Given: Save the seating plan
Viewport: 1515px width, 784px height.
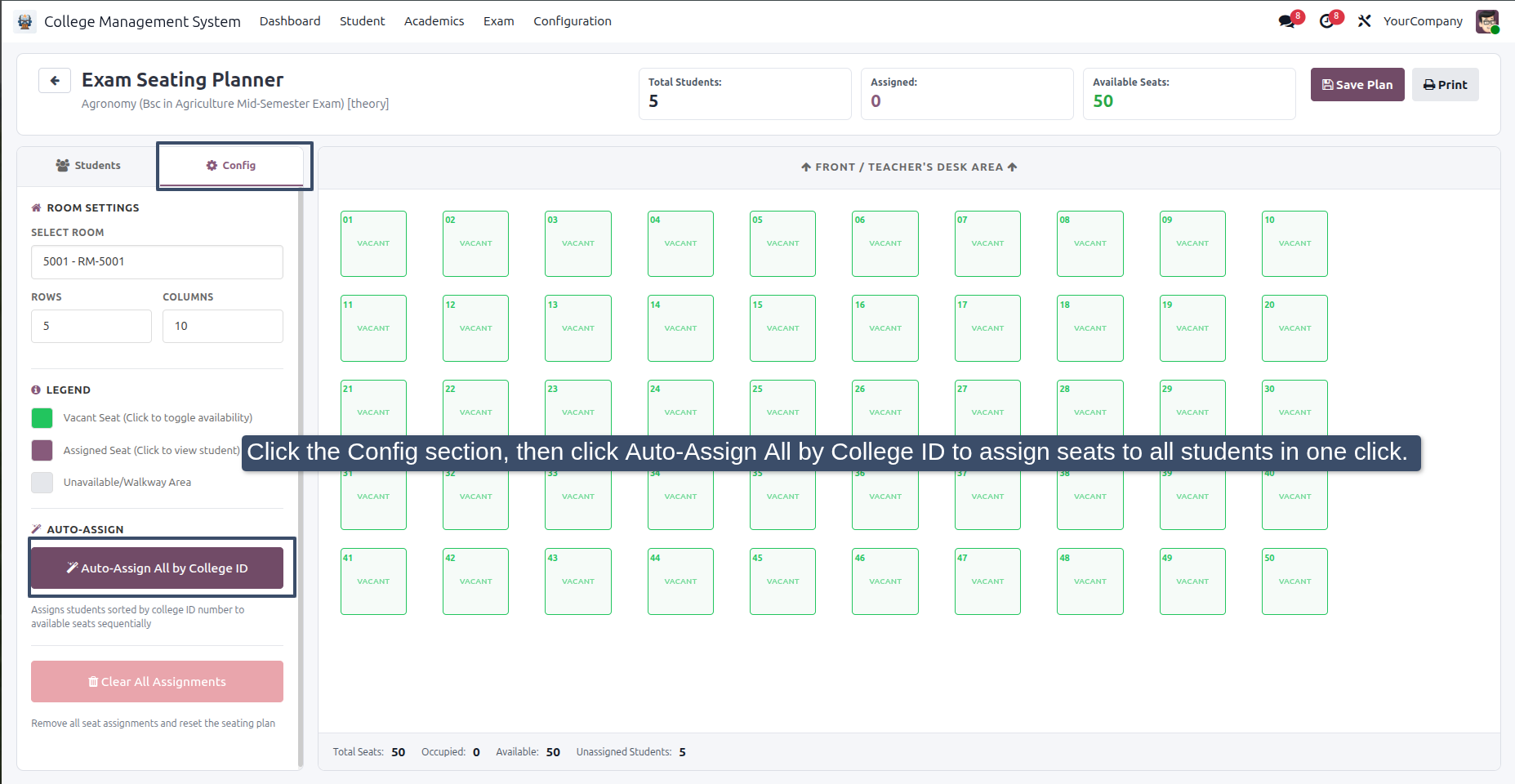Looking at the screenshot, I should (x=1357, y=85).
